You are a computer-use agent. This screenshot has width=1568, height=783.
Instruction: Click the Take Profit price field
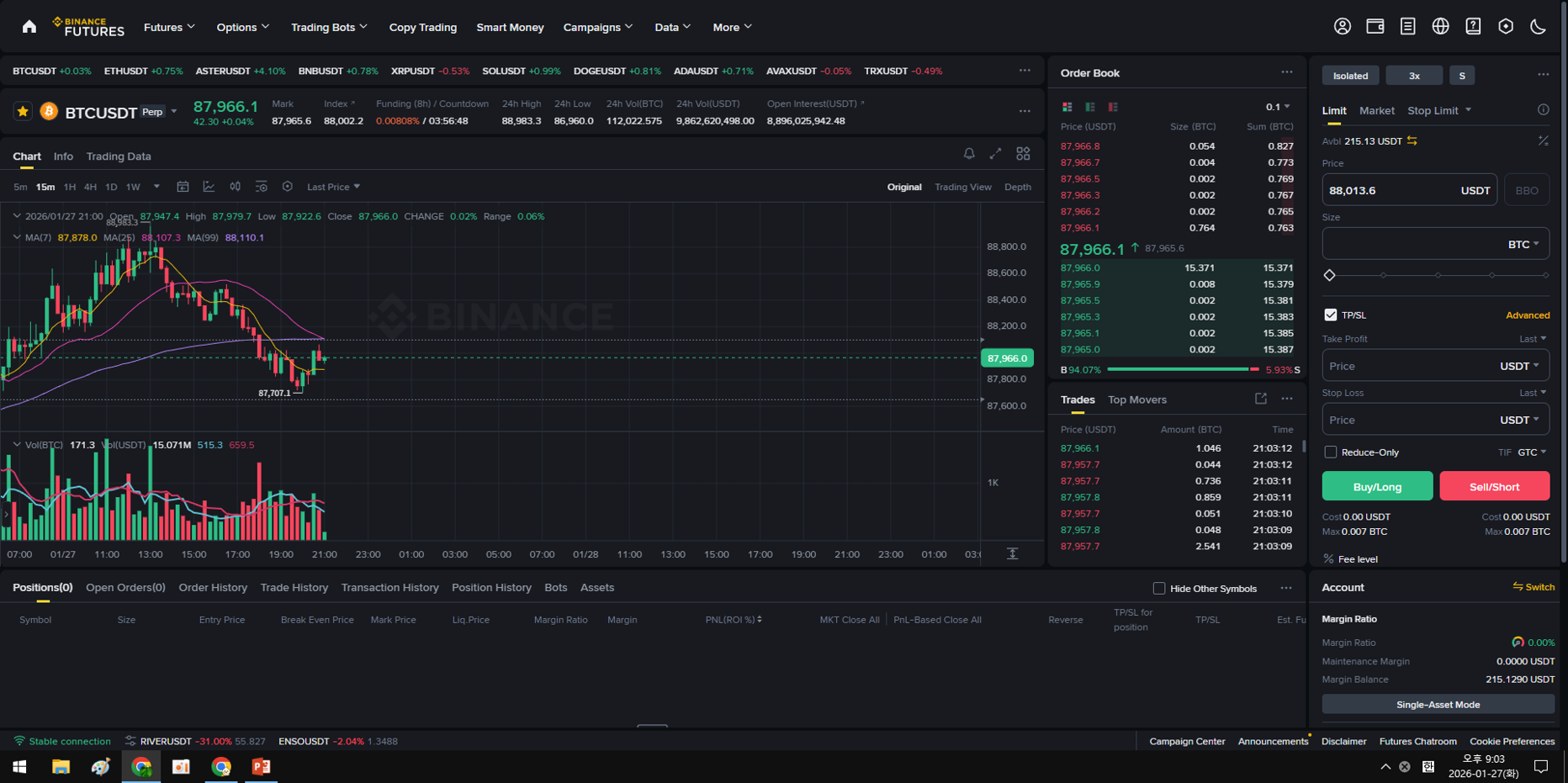tap(1436, 366)
